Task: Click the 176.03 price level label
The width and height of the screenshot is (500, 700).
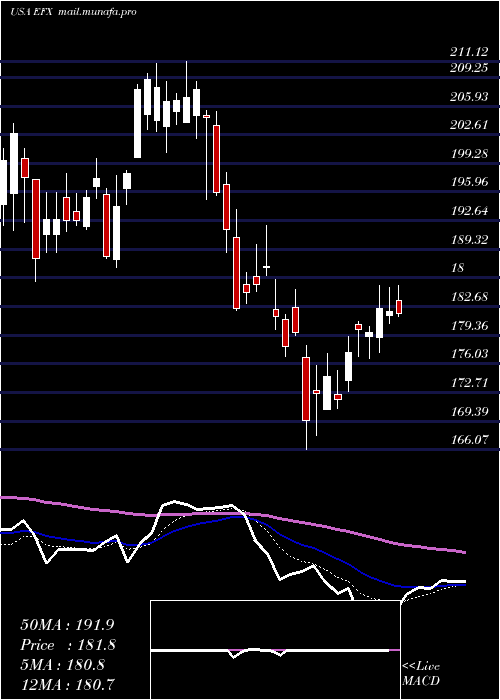Action: point(468,354)
